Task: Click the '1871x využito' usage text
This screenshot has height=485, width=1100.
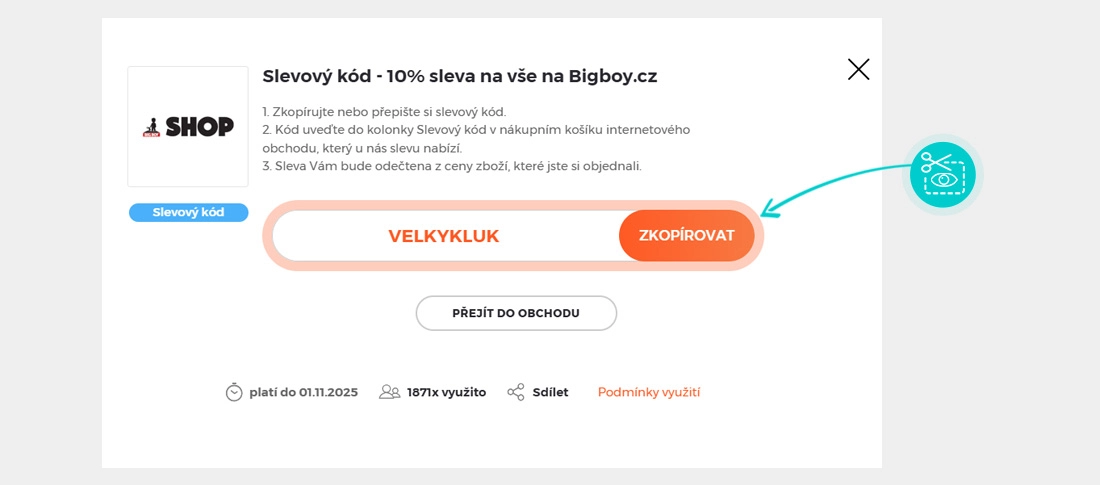Action: tap(446, 392)
